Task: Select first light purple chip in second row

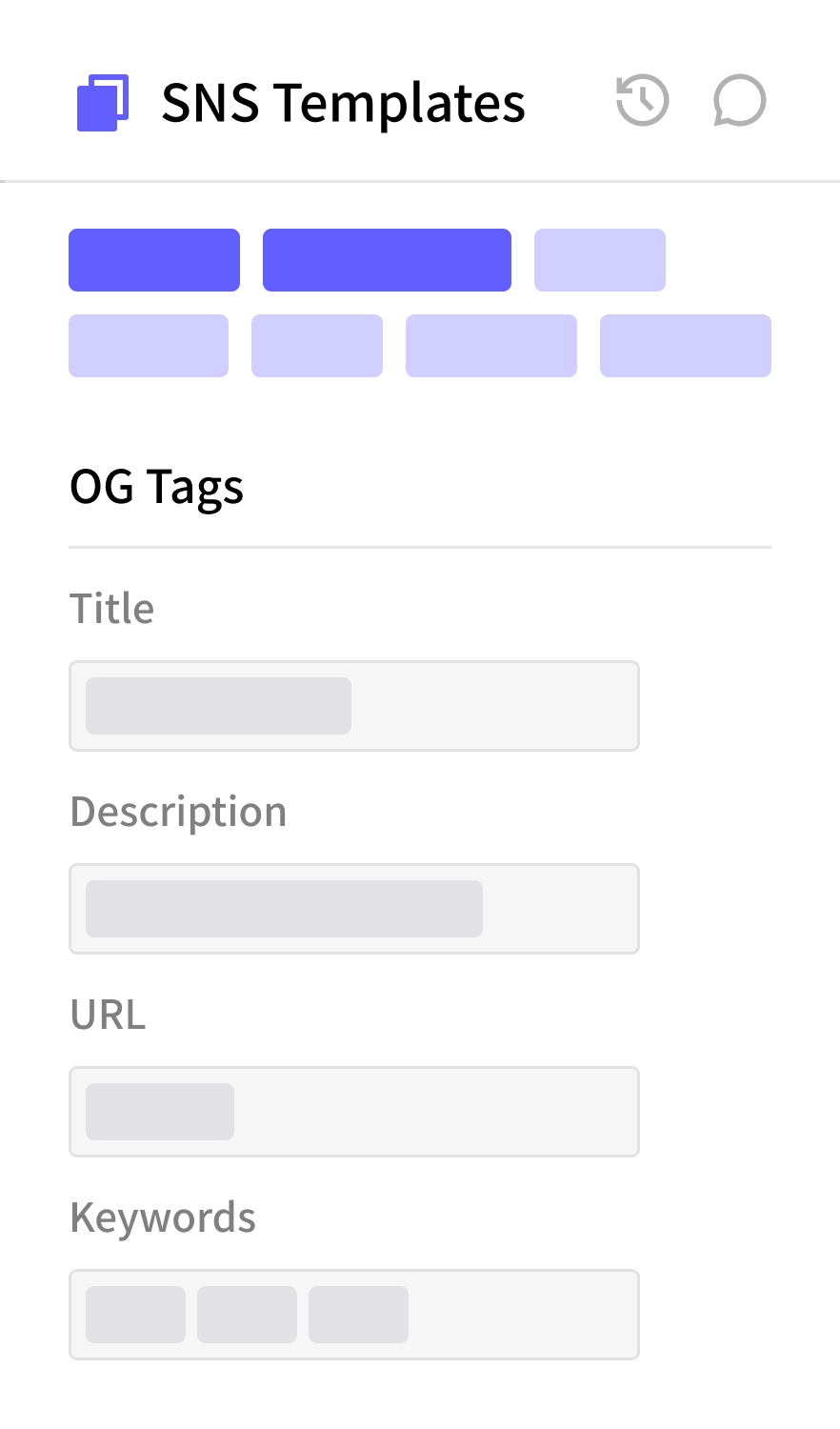Action: (149, 346)
